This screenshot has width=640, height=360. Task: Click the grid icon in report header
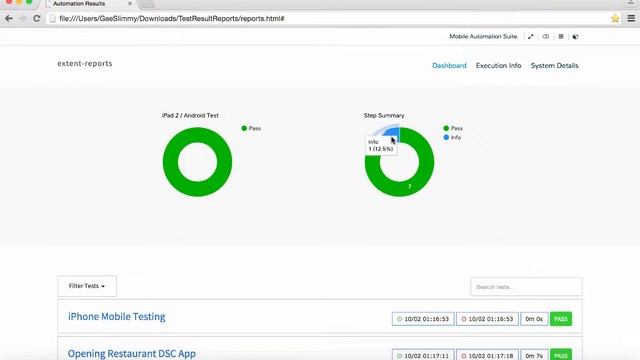point(561,36)
